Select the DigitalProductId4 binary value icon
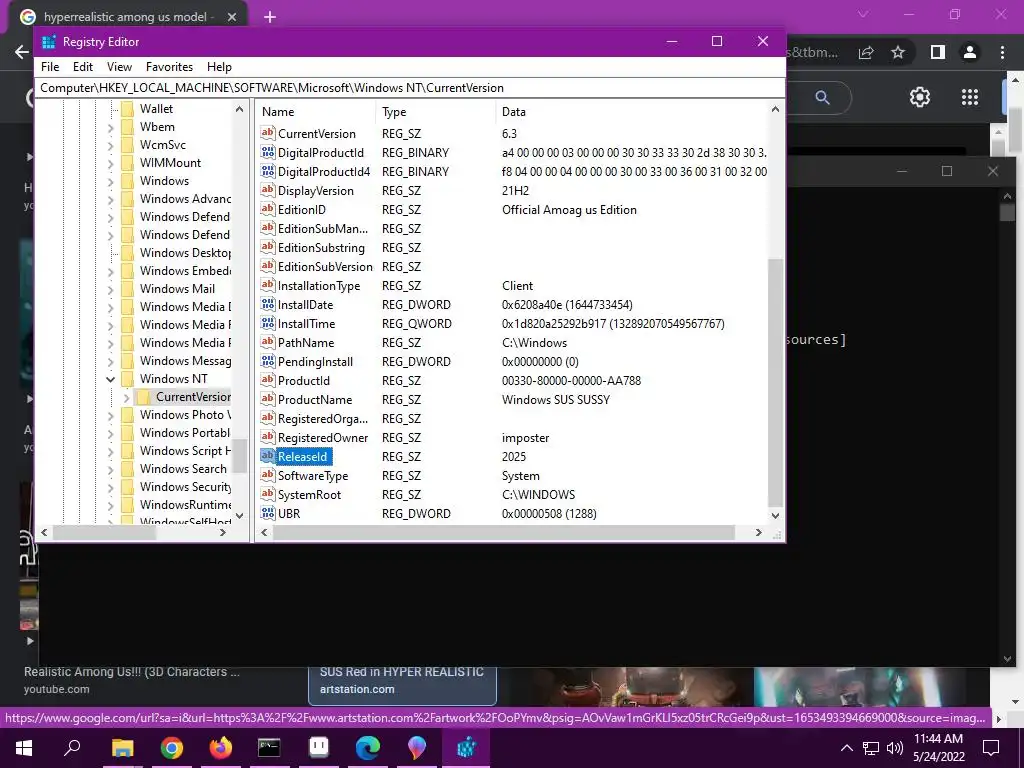 tap(268, 171)
